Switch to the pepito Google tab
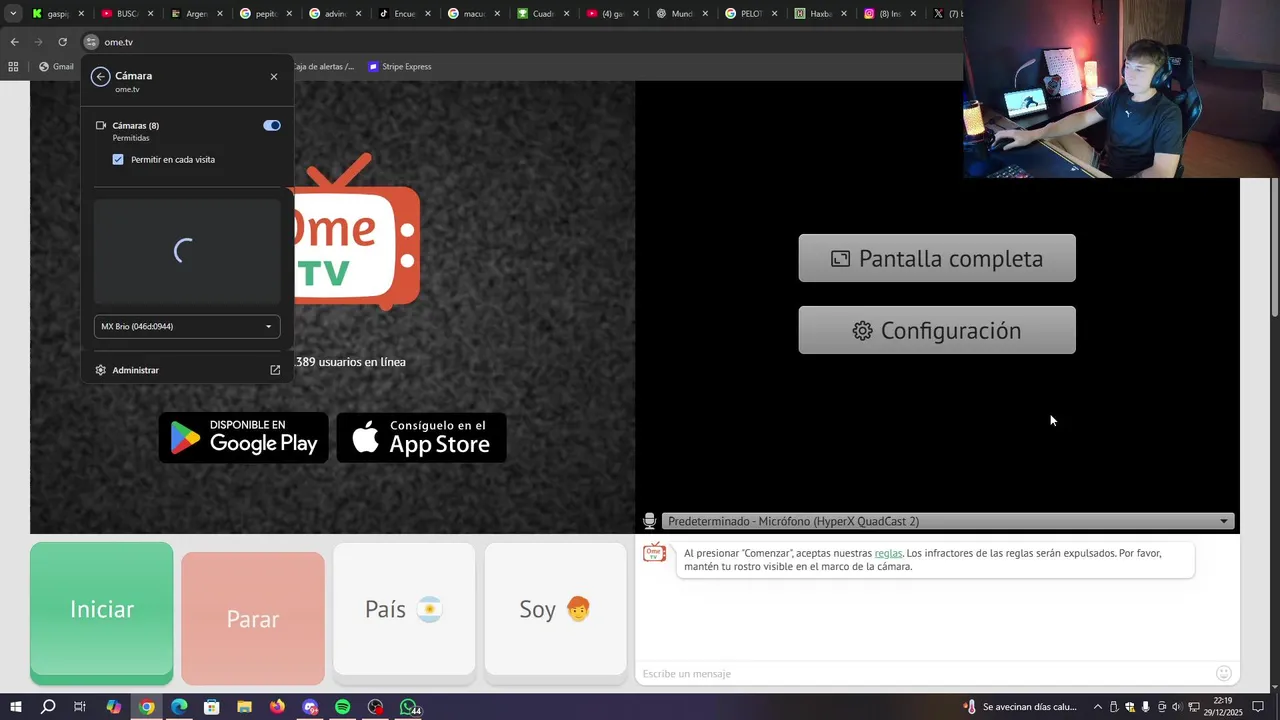1280x720 pixels. point(266,14)
